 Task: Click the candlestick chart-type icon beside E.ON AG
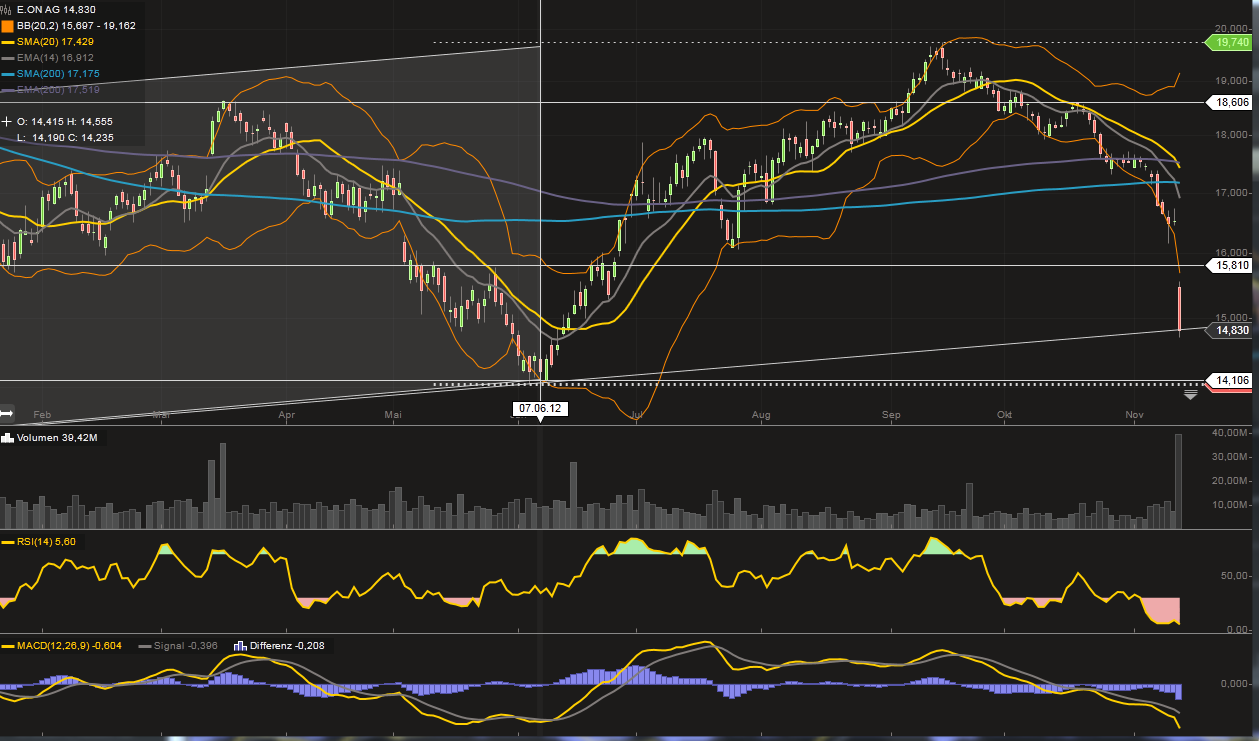point(7,9)
